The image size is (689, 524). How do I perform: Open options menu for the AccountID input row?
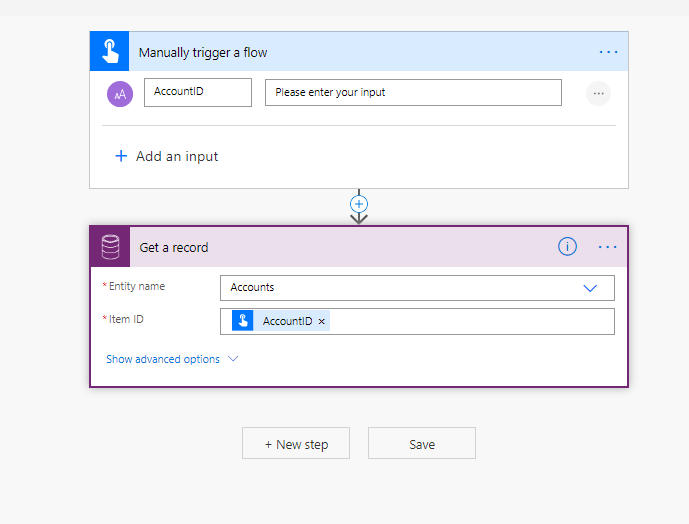[x=598, y=93]
